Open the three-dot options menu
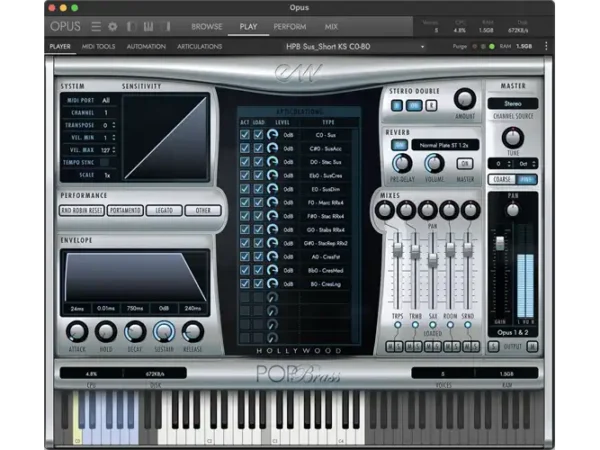 click(546, 46)
